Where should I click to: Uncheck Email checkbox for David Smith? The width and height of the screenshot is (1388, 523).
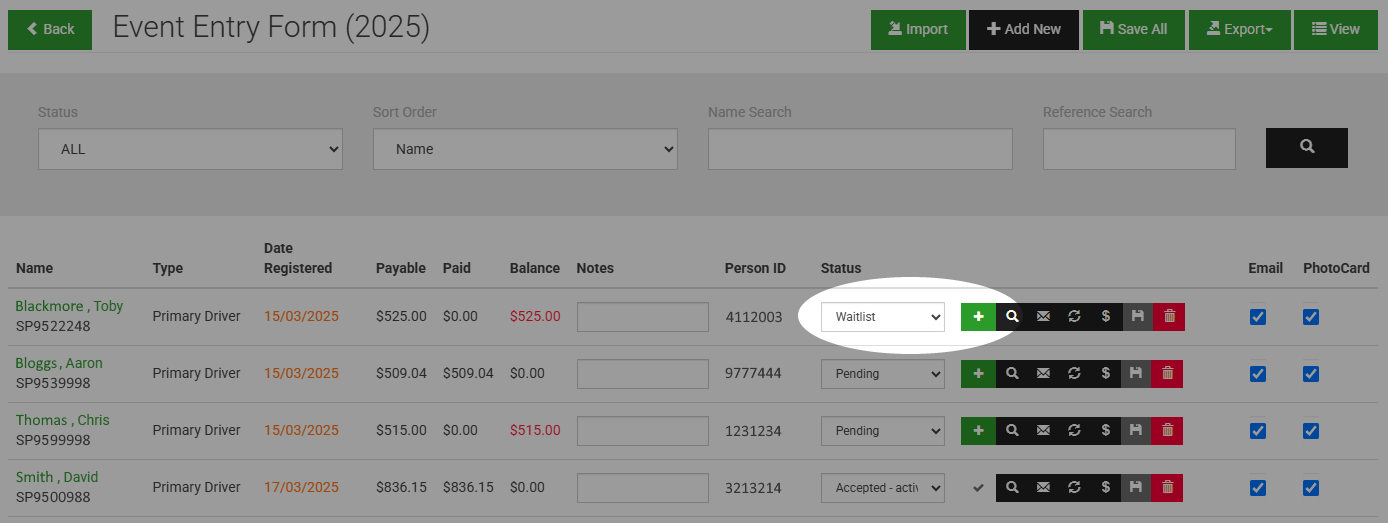1258,488
